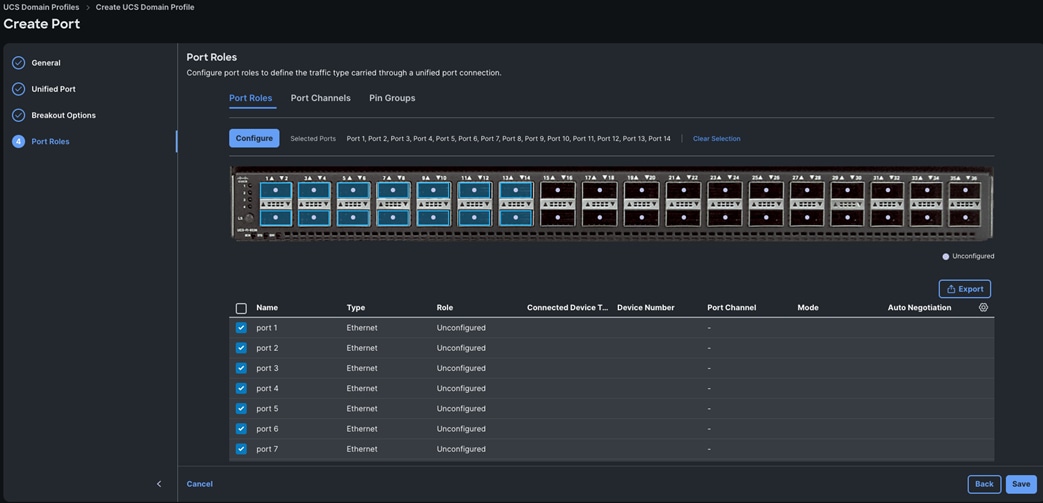The image size is (1043, 503).
Task: Open table column settings gear
Action: coord(983,307)
